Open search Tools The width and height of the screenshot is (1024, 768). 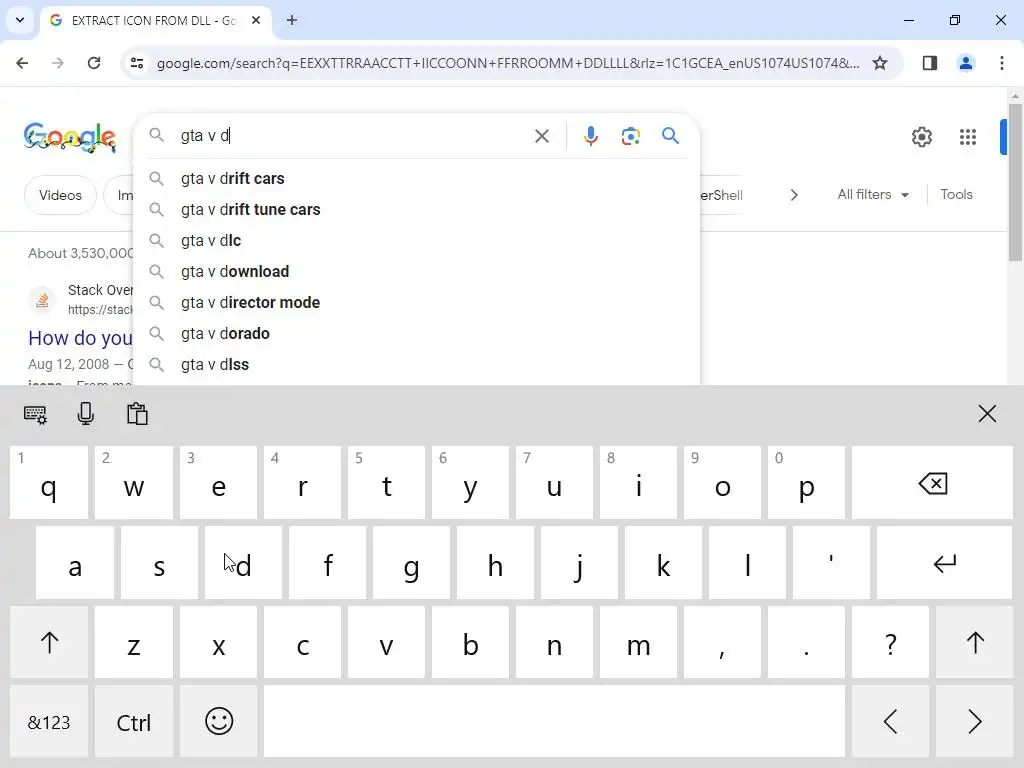tap(956, 195)
